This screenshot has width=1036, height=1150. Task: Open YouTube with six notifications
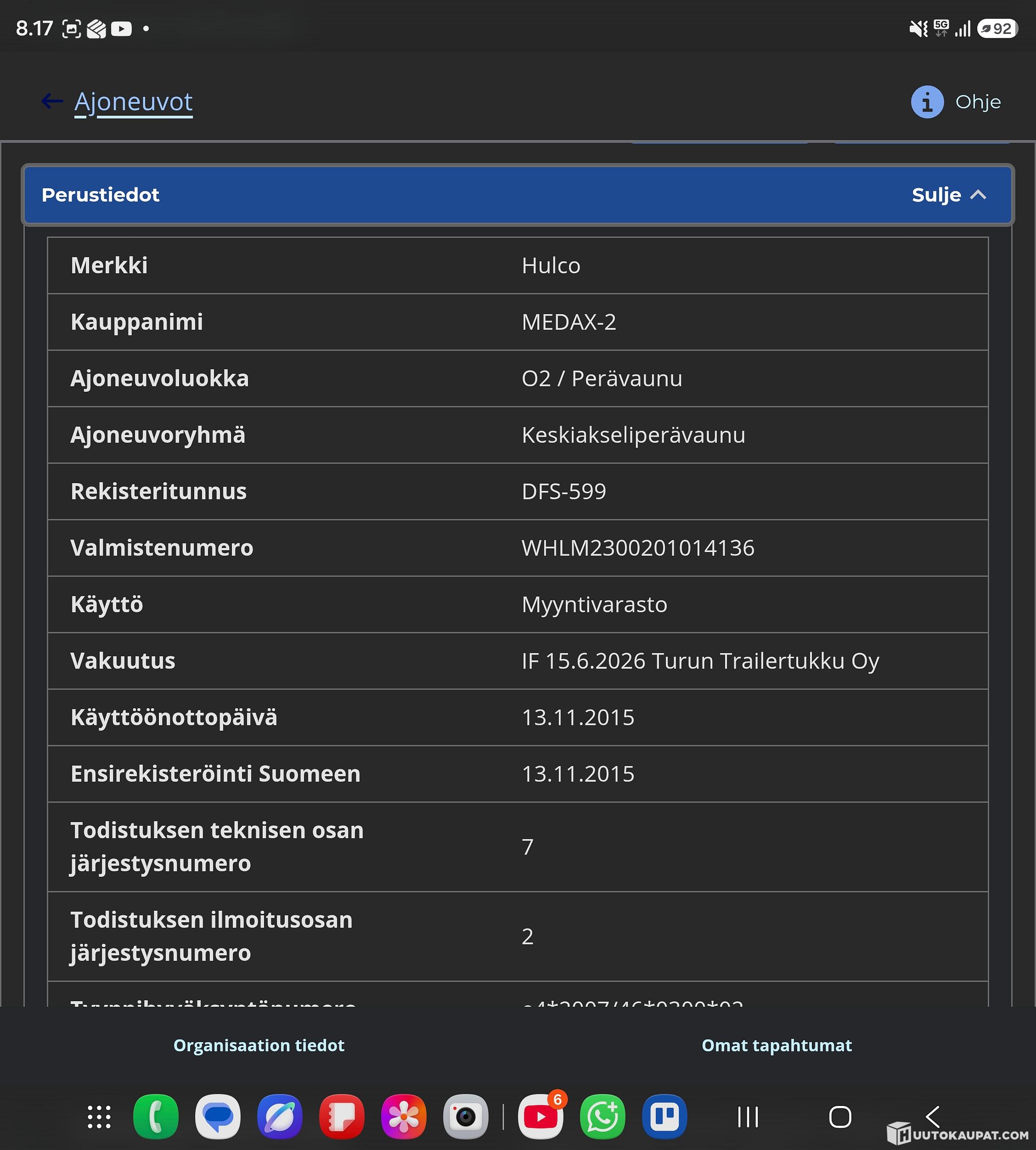pos(541,1117)
